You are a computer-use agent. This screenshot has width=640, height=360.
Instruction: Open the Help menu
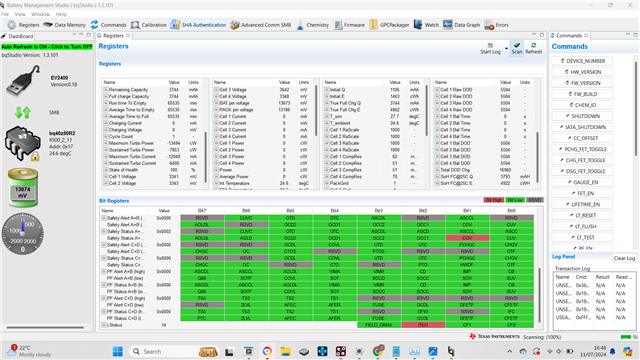tap(61, 14)
